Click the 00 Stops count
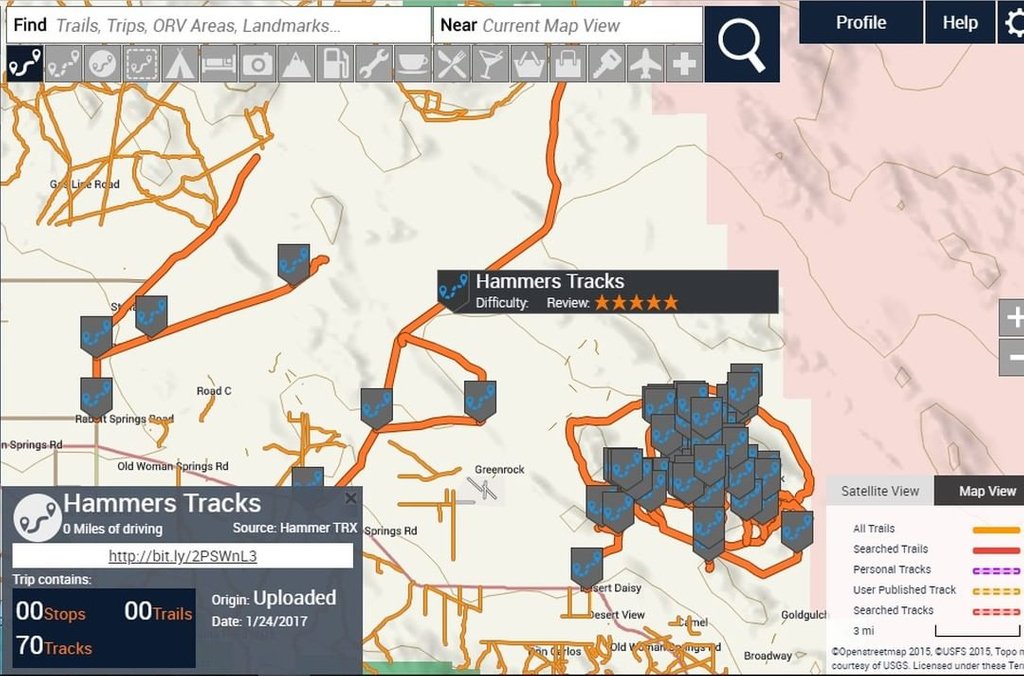The image size is (1024, 676). pyautogui.click(x=51, y=612)
